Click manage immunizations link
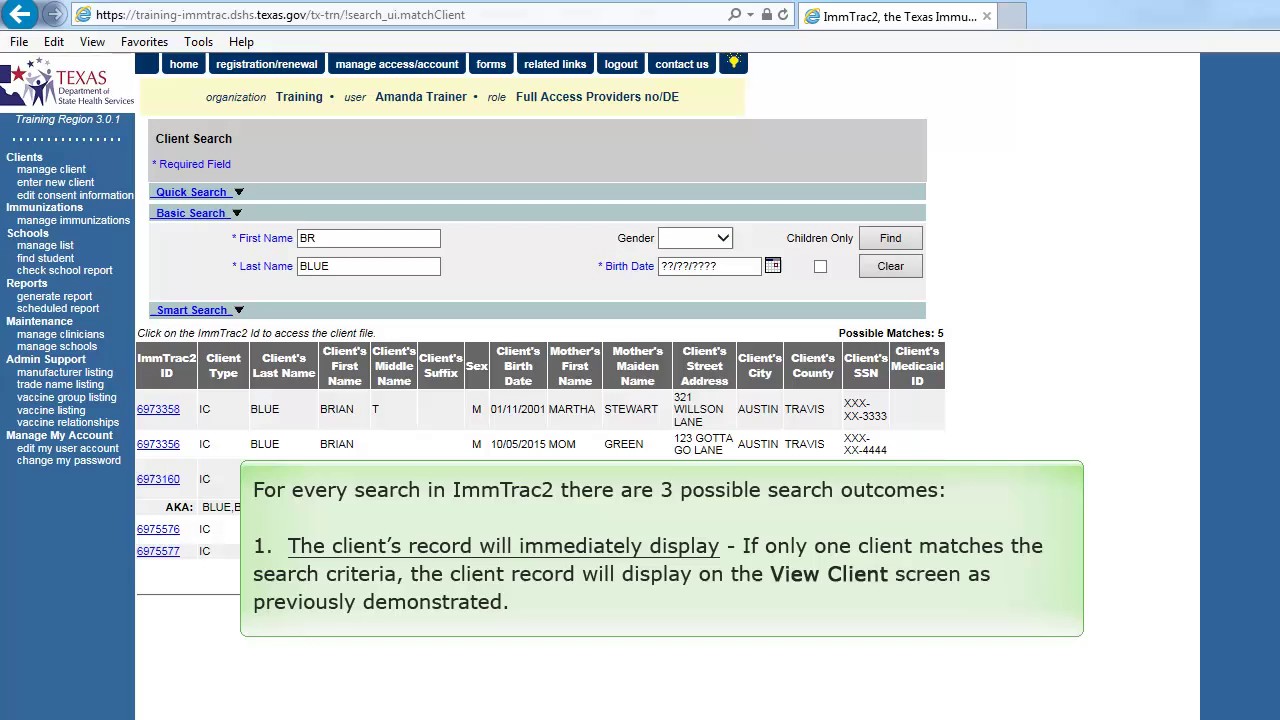1280x720 pixels. click(x=73, y=220)
